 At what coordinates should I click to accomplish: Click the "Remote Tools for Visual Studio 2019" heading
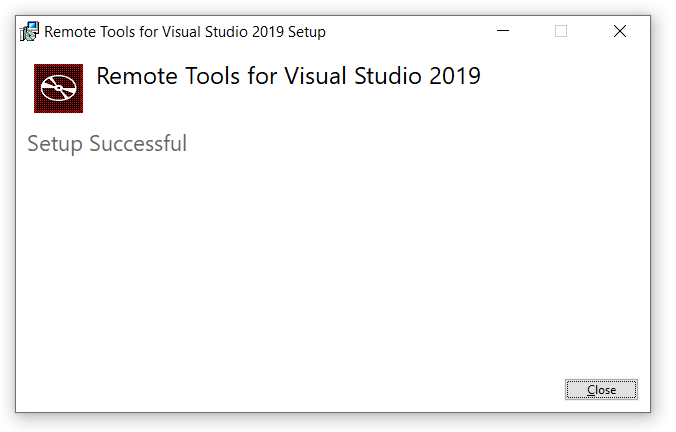pyautogui.click(x=288, y=76)
